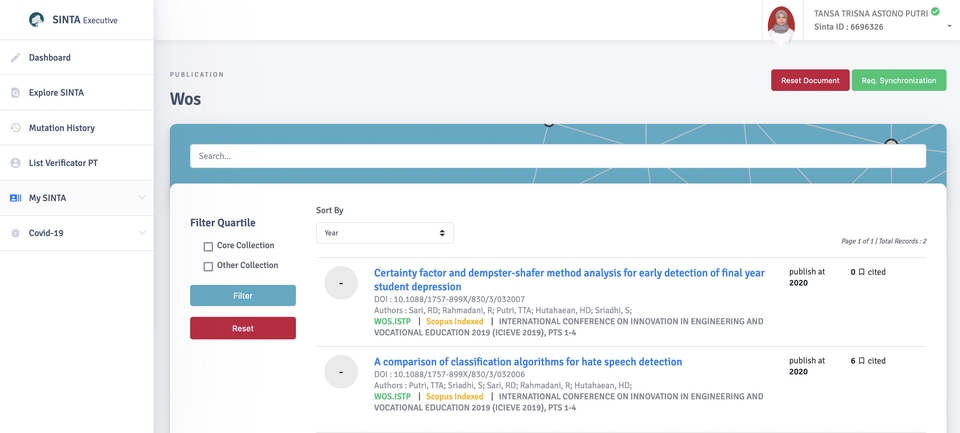Click the Req. Synchronization button
The height and width of the screenshot is (433, 960).
point(899,80)
